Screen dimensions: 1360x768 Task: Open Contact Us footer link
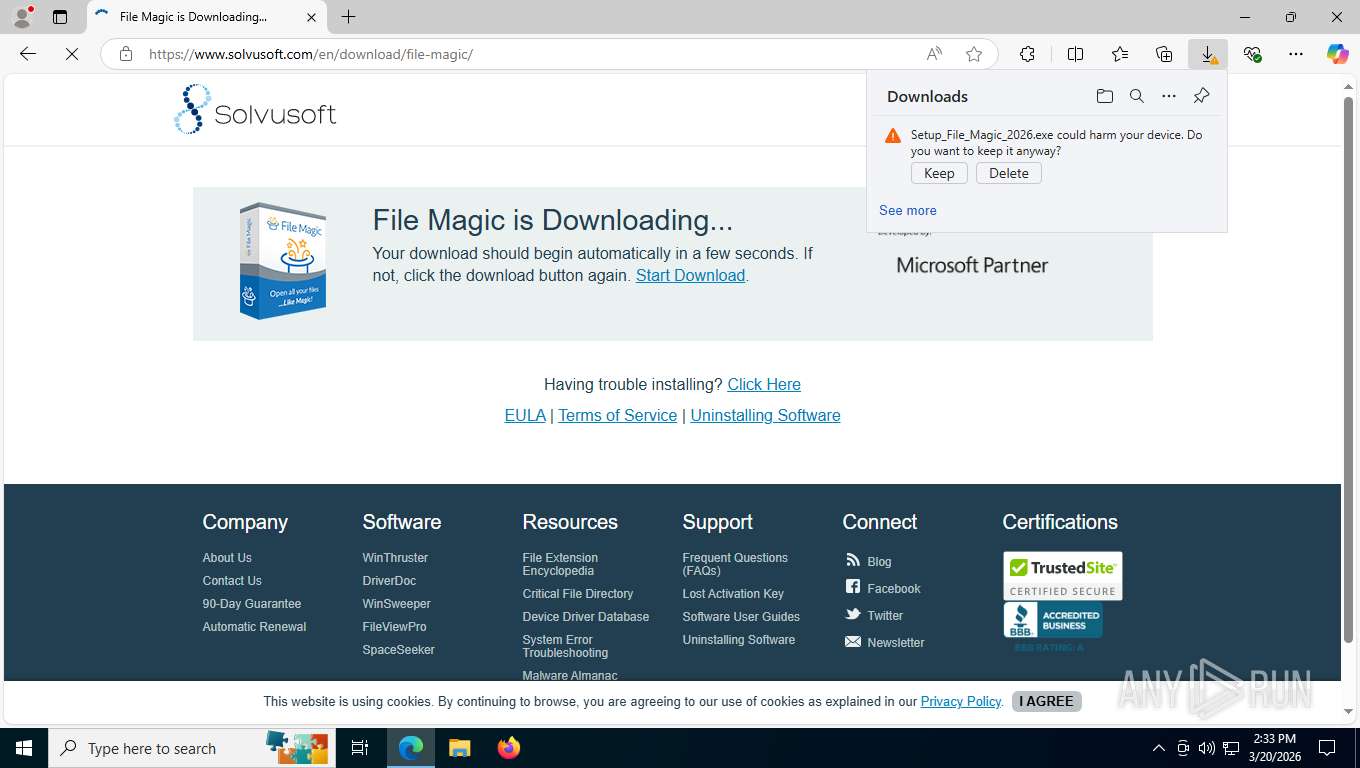(232, 581)
